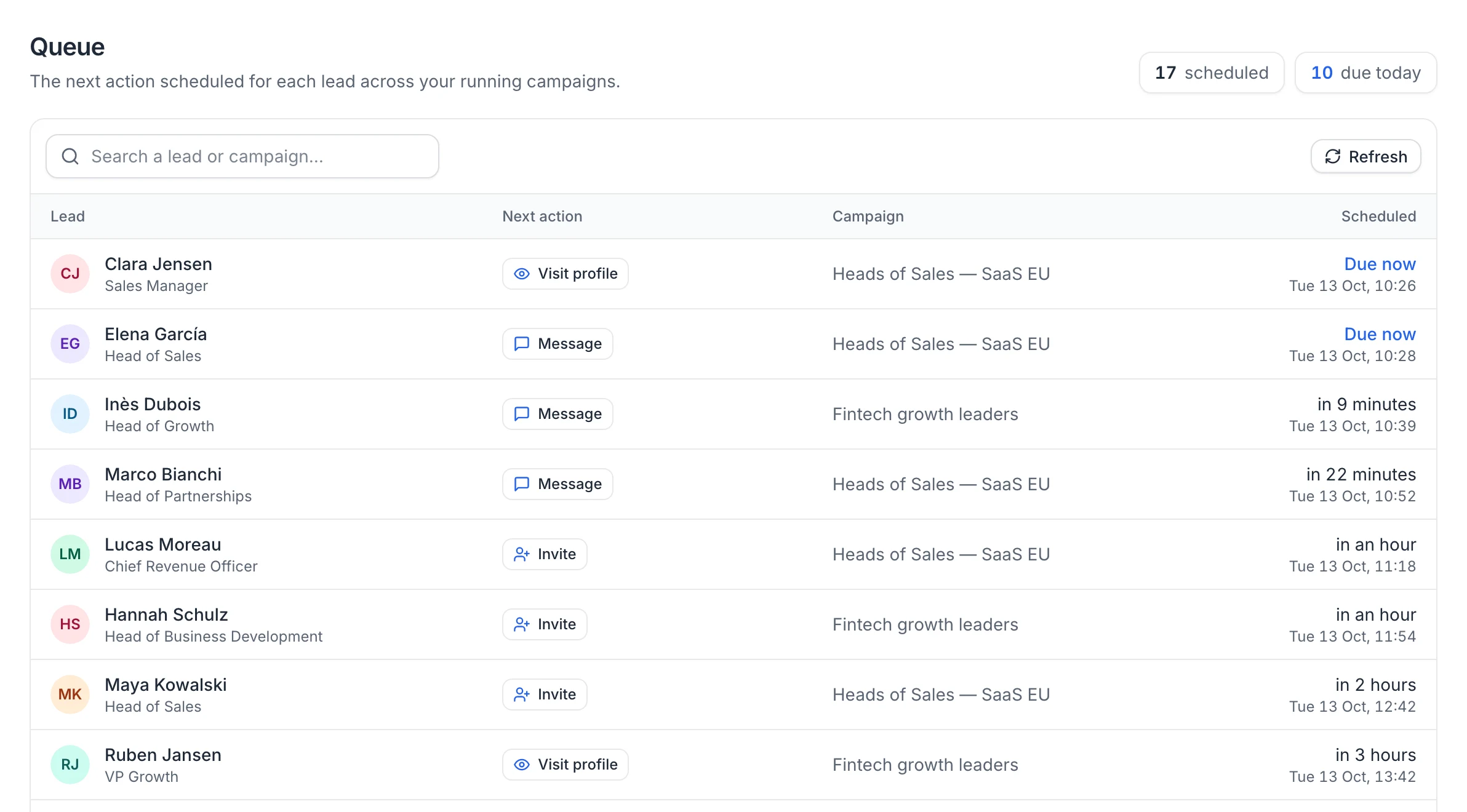The image size is (1467, 812).
Task: Click the Refresh button
Action: 1365,156
